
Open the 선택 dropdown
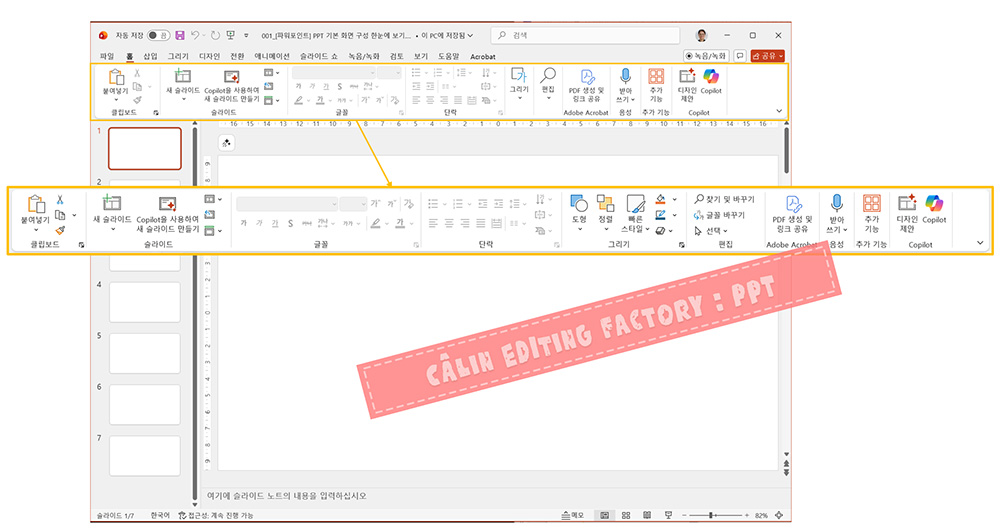710,230
